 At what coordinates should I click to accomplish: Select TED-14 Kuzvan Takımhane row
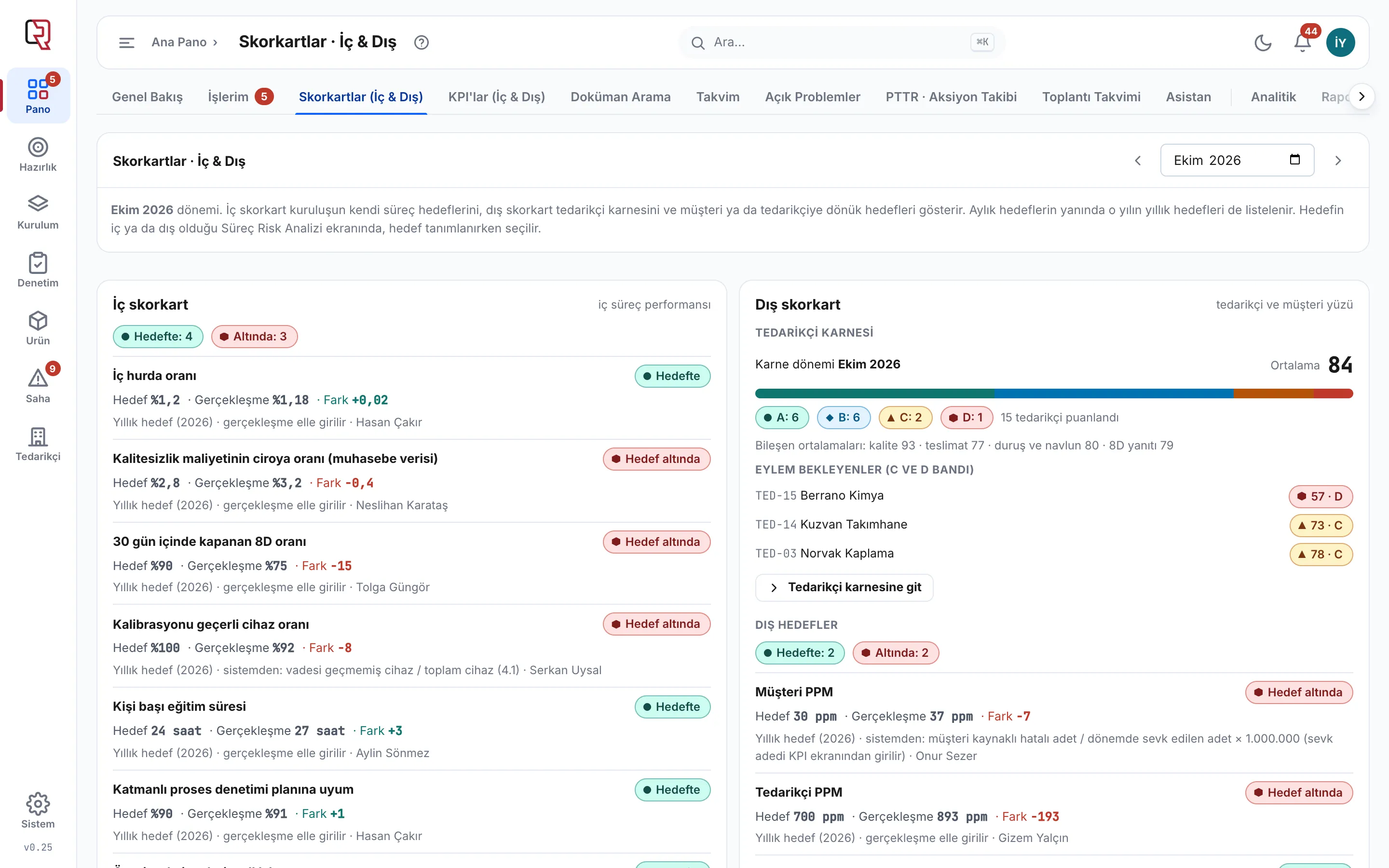(1054, 525)
